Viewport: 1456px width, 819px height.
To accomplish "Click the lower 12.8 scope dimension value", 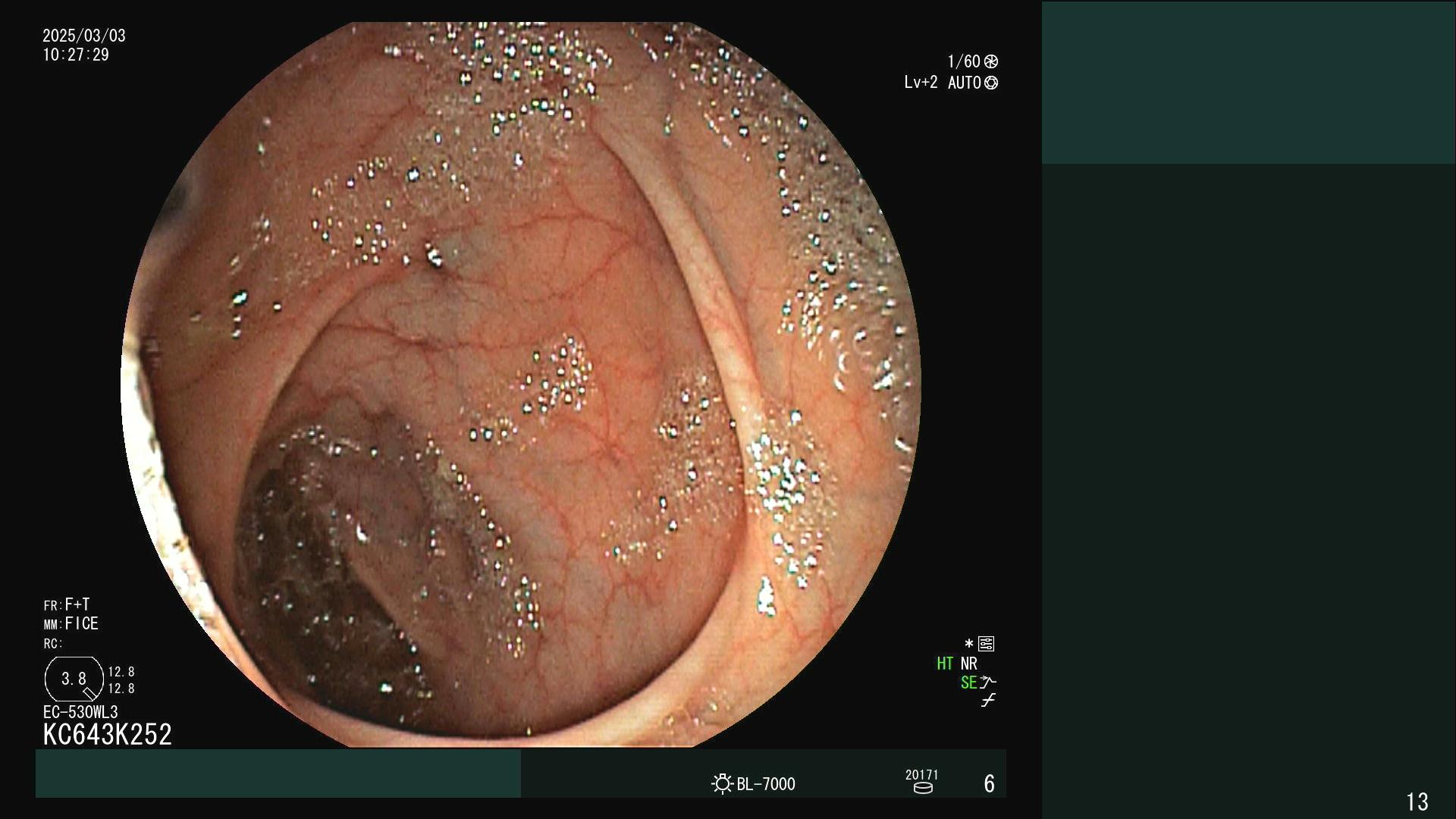I will pos(121,689).
